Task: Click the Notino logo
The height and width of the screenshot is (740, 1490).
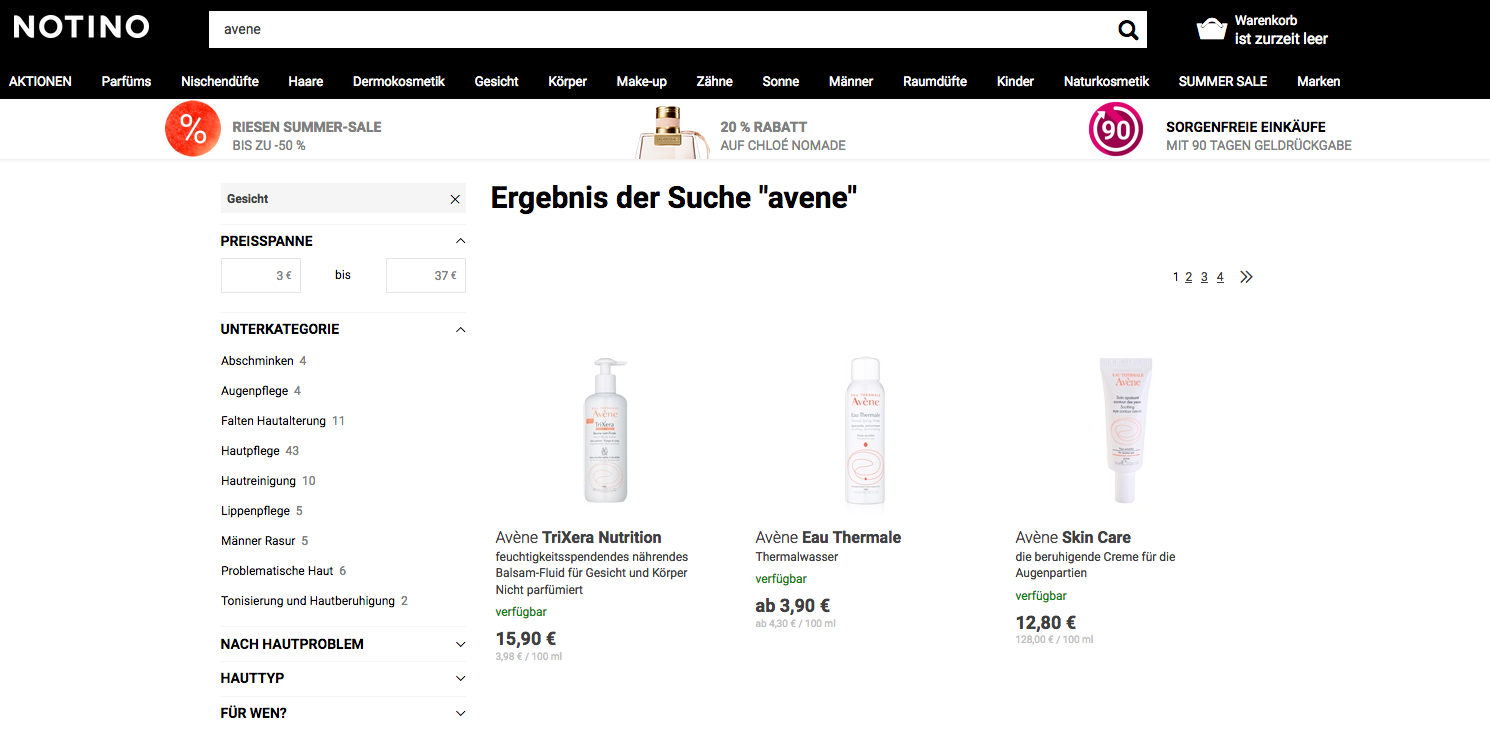Action: click(x=81, y=27)
